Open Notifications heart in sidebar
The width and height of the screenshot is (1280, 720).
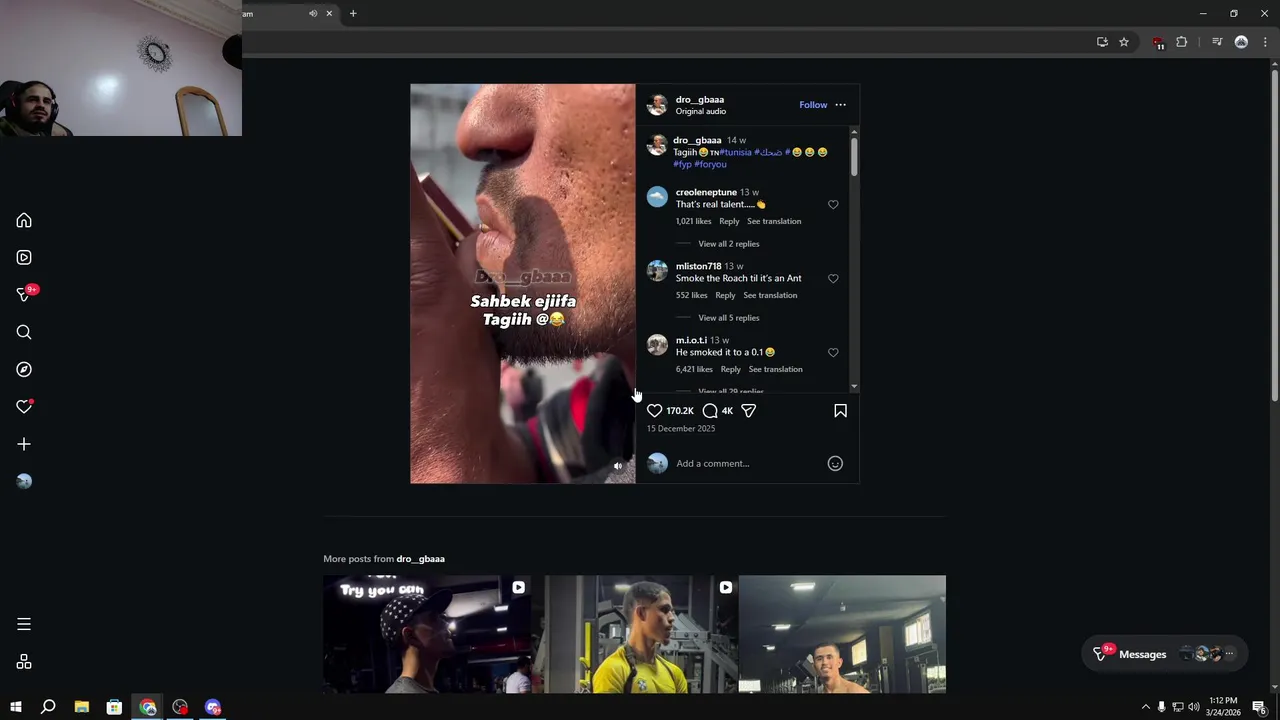(x=24, y=407)
